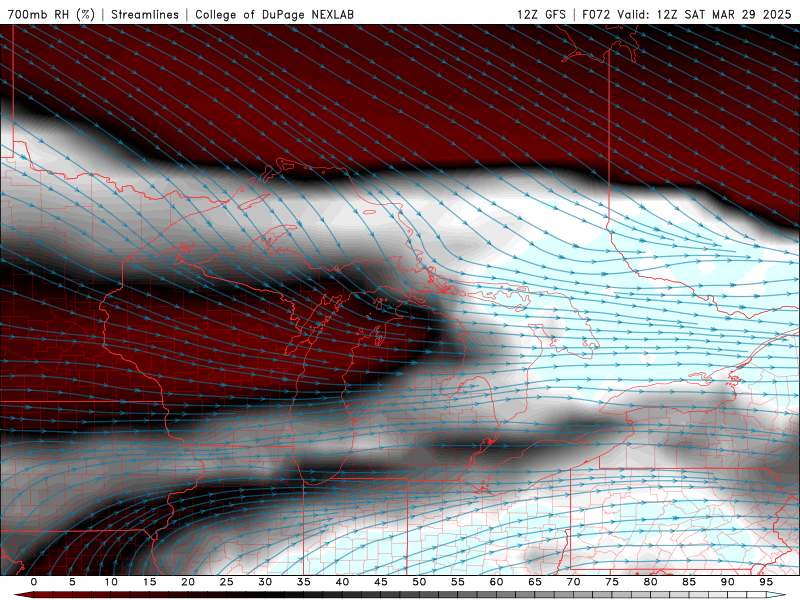800x600 pixels.
Task: Click the "700mb RH (%)" title text
Action: [x=51, y=14]
